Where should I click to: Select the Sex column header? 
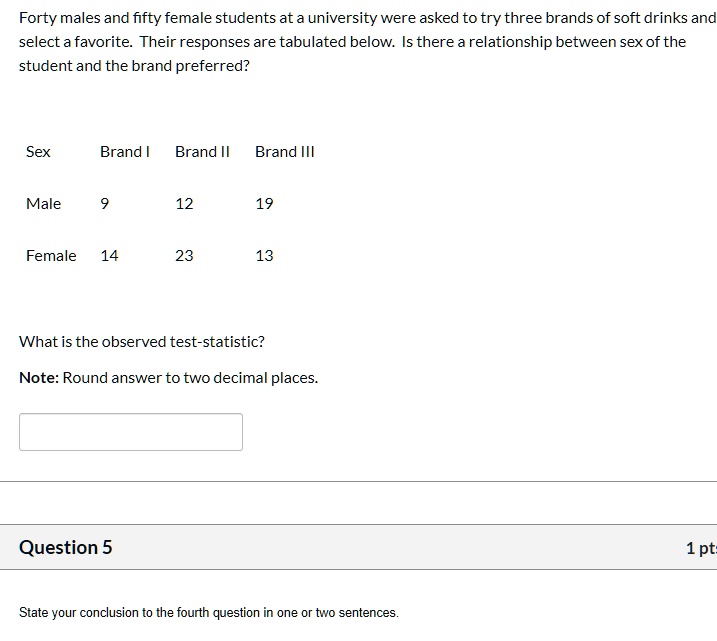click(38, 151)
